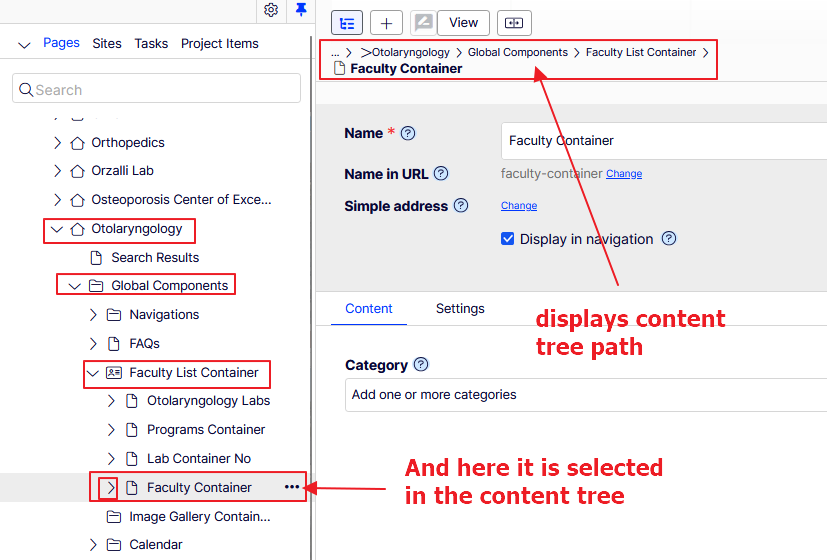Click the View button in toolbar
The width and height of the screenshot is (827, 560).
(463, 23)
